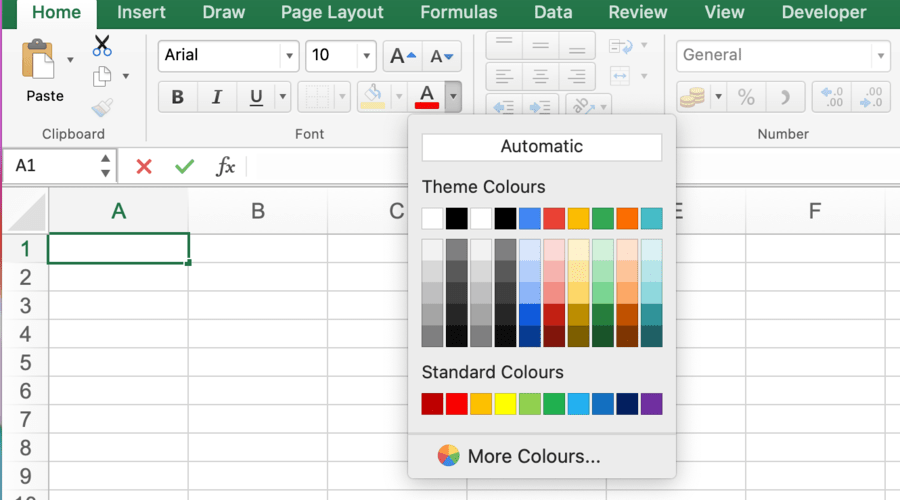
Task: Decrease decimal places
Action: click(x=871, y=96)
